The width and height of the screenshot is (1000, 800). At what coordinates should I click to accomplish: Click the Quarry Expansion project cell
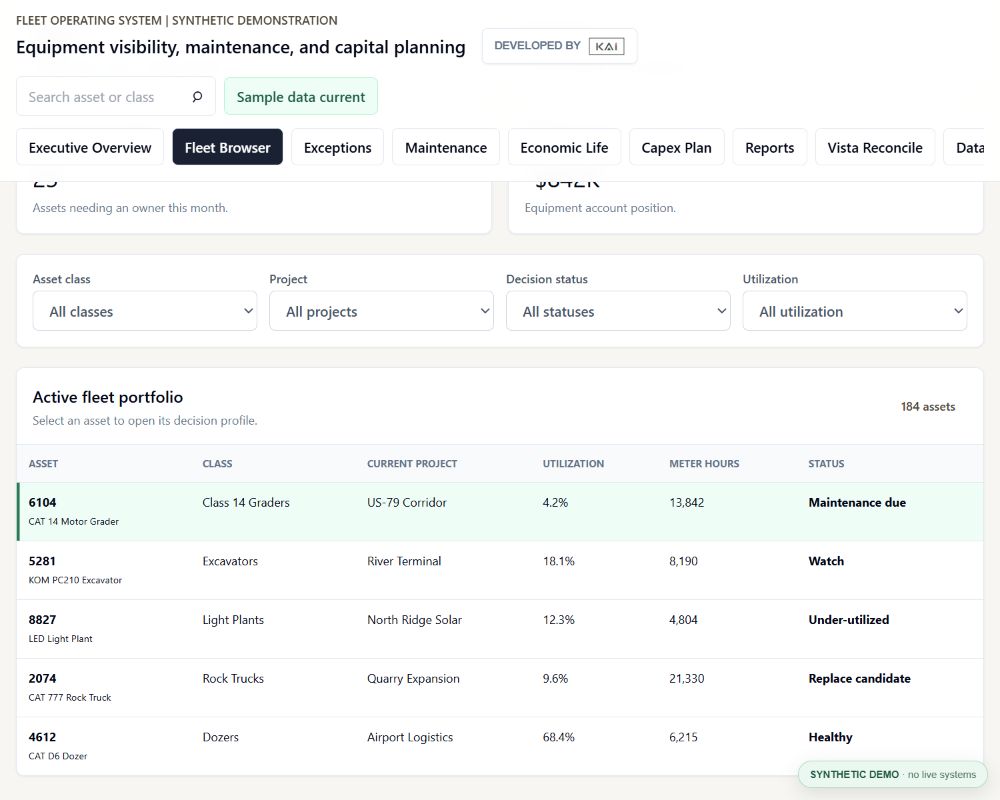tap(413, 679)
